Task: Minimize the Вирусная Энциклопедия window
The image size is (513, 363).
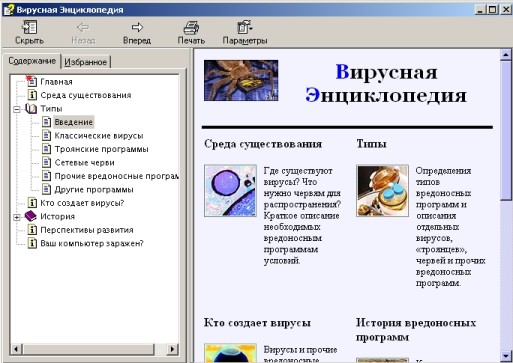Action: (480, 10)
